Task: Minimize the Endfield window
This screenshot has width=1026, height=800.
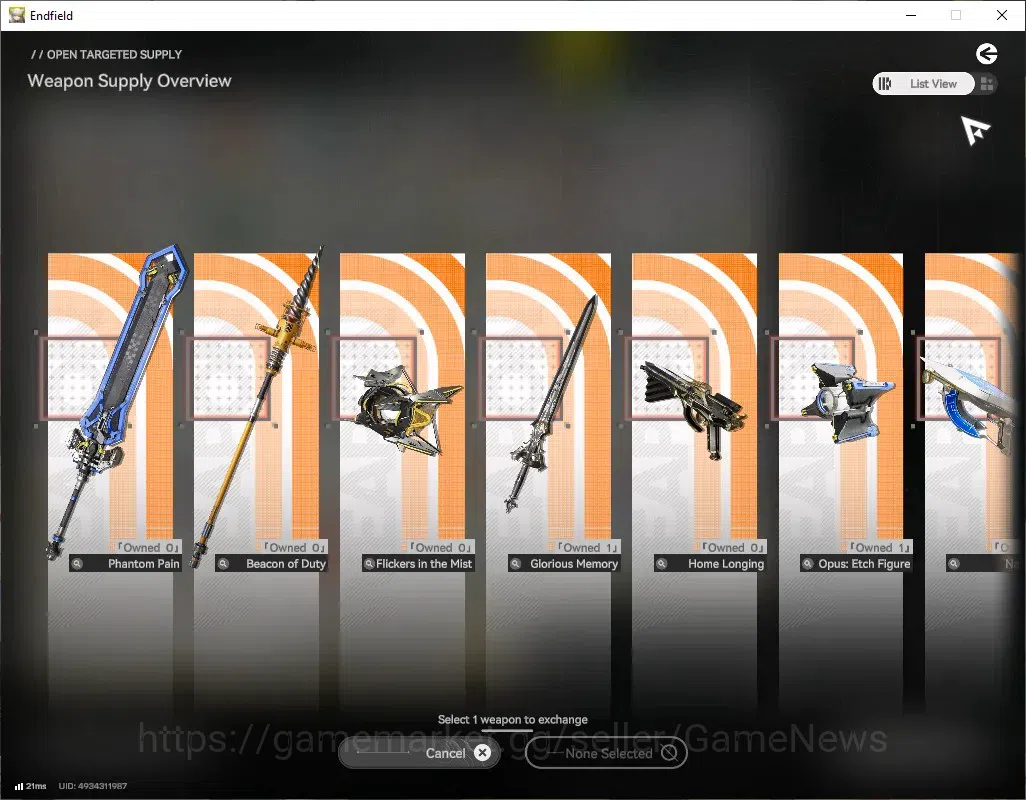Action: click(910, 15)
